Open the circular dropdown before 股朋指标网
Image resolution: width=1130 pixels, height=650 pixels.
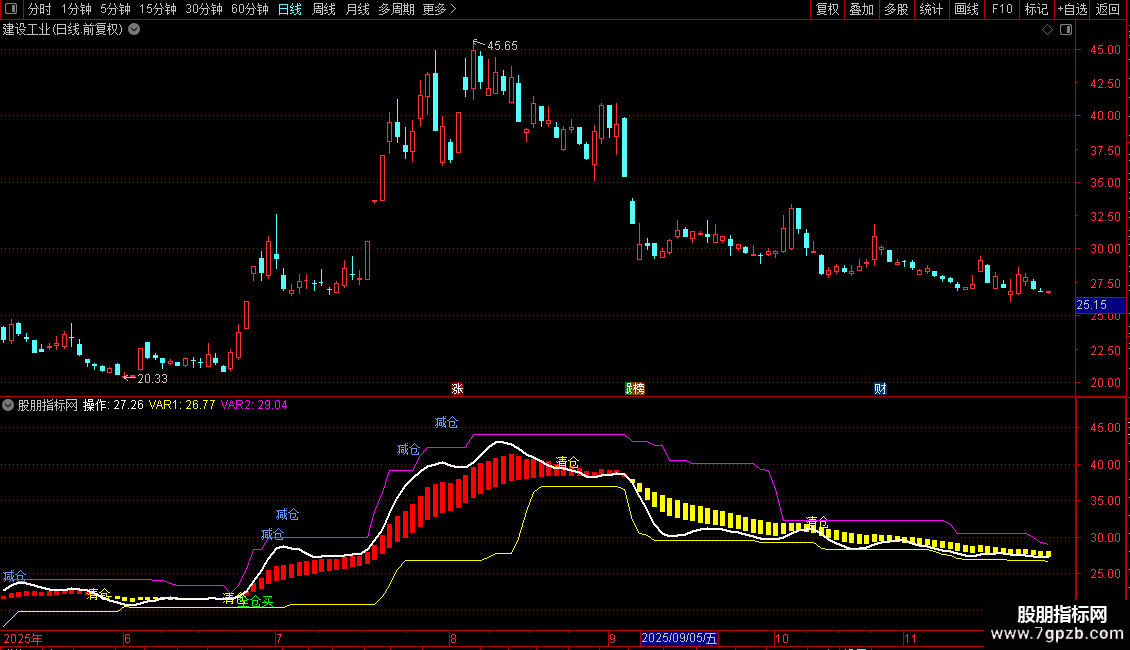(x=8, y=405)
